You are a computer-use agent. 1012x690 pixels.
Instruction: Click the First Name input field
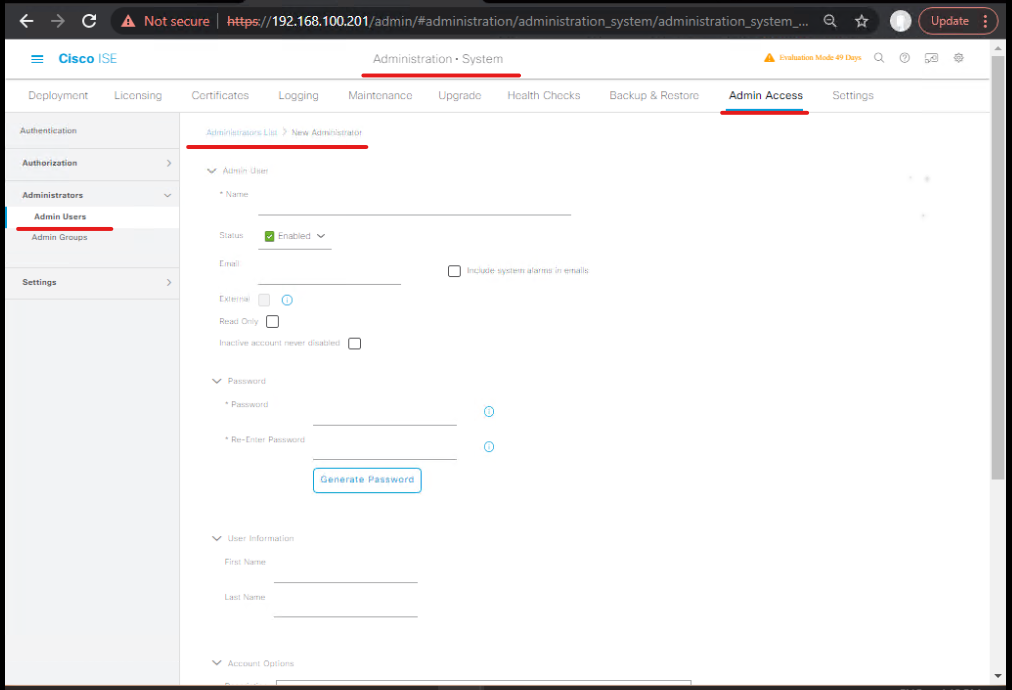tap(345, 573)
